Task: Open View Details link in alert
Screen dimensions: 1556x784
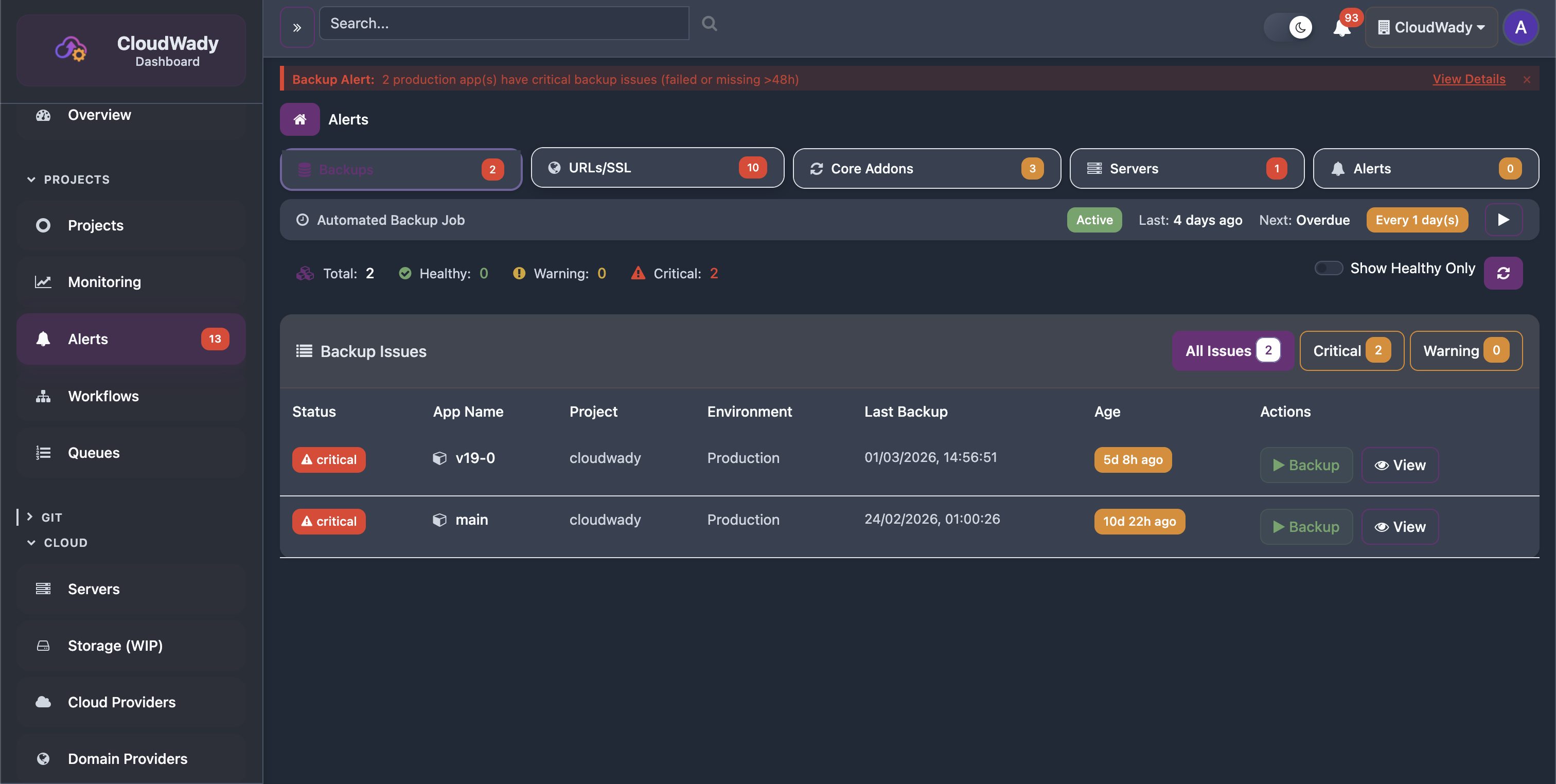Action: (x=1469, y=79)
